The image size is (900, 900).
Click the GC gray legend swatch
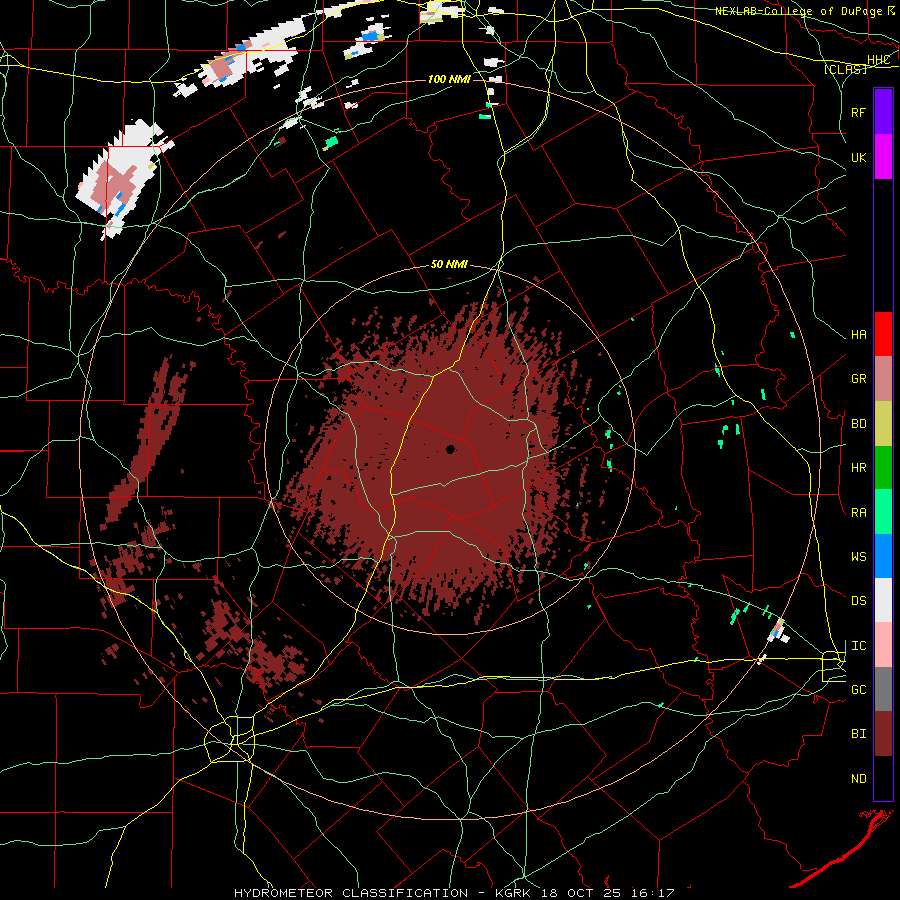point(883,689)
